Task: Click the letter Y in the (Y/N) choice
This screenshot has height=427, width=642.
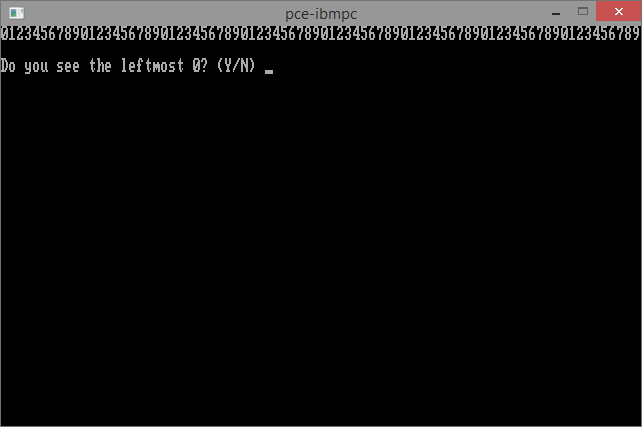Action: coord(228,66)
